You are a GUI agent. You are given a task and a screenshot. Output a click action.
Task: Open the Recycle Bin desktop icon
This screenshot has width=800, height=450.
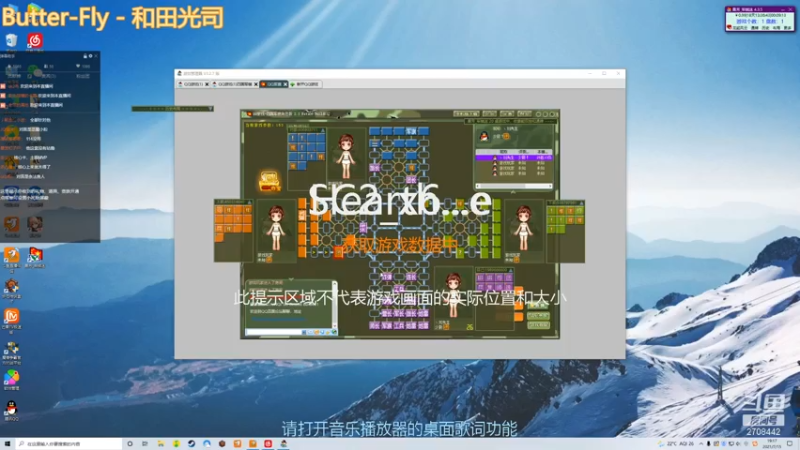(x=11, y=41)
